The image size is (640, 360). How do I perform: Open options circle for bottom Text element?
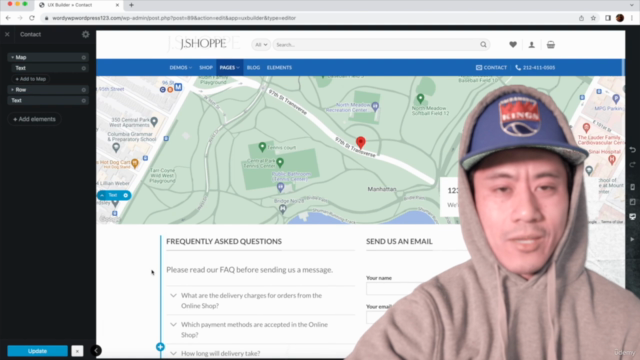(84, 100)
